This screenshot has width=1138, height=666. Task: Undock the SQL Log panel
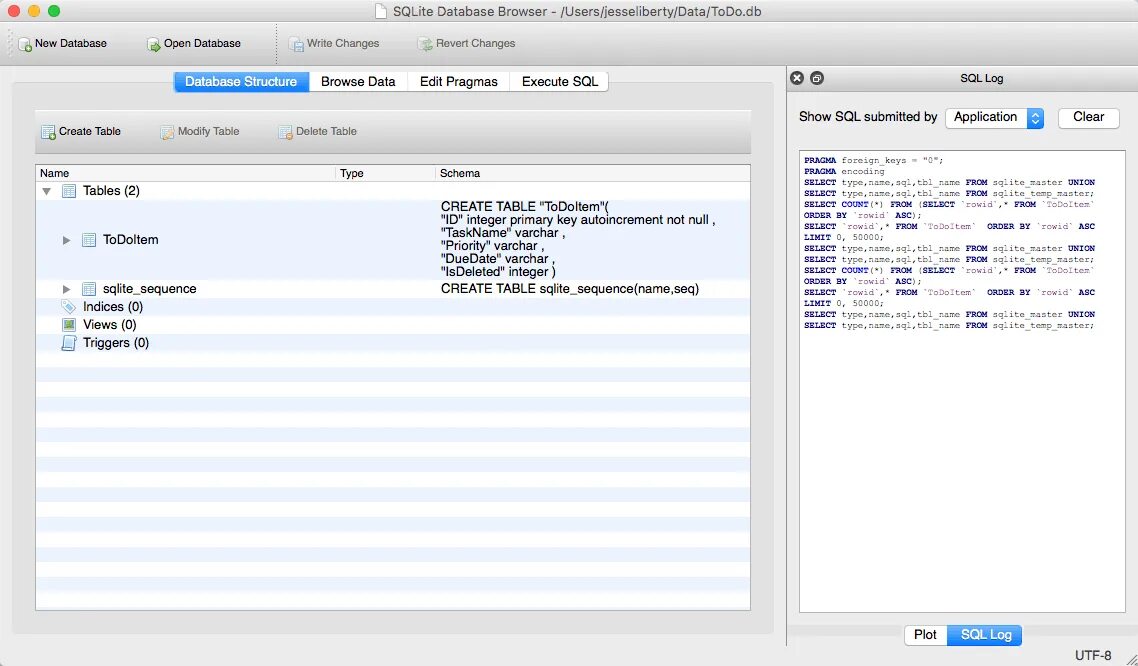tap(816, 78)
